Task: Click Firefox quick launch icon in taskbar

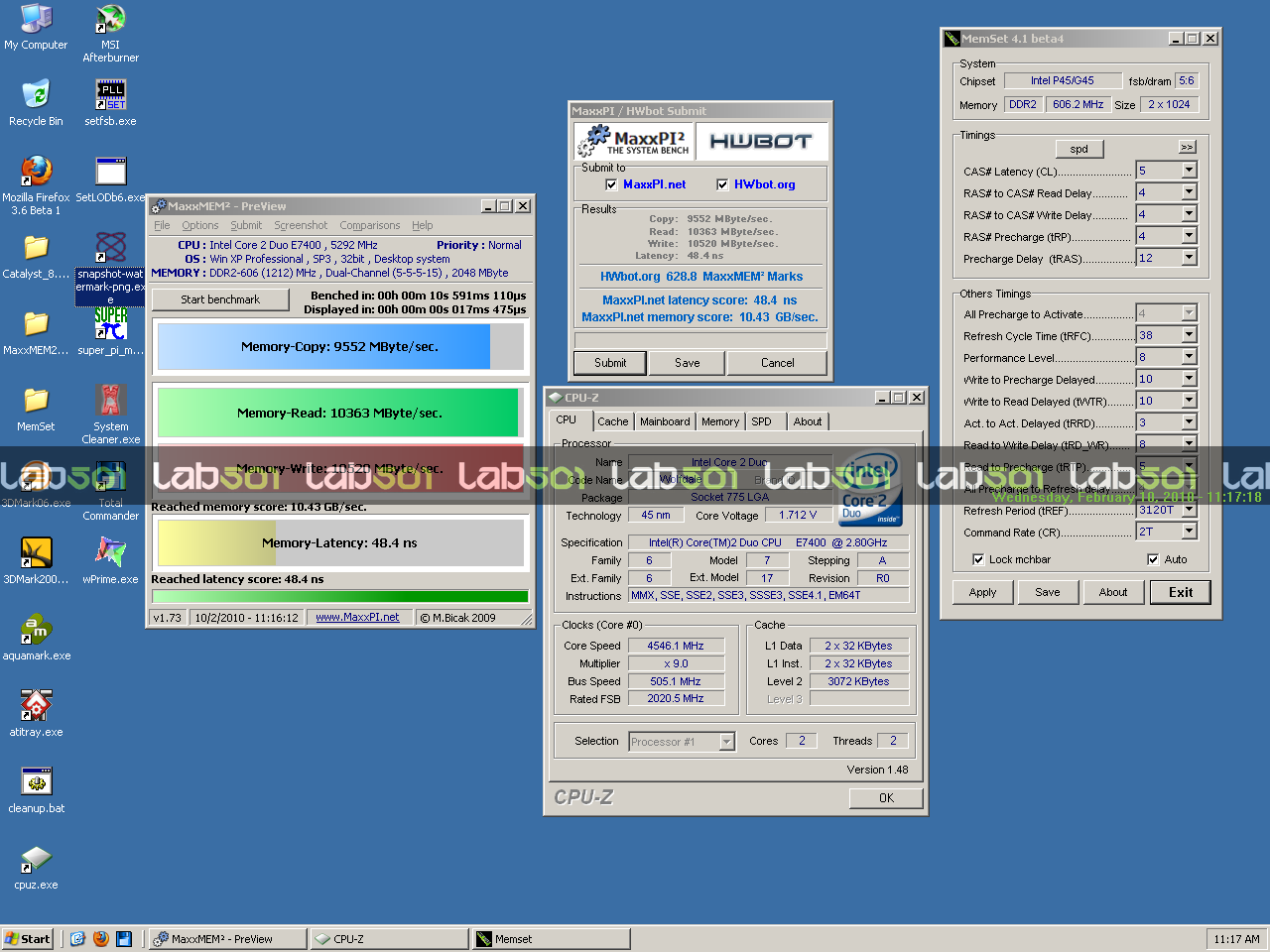Action: coord(100,938)
